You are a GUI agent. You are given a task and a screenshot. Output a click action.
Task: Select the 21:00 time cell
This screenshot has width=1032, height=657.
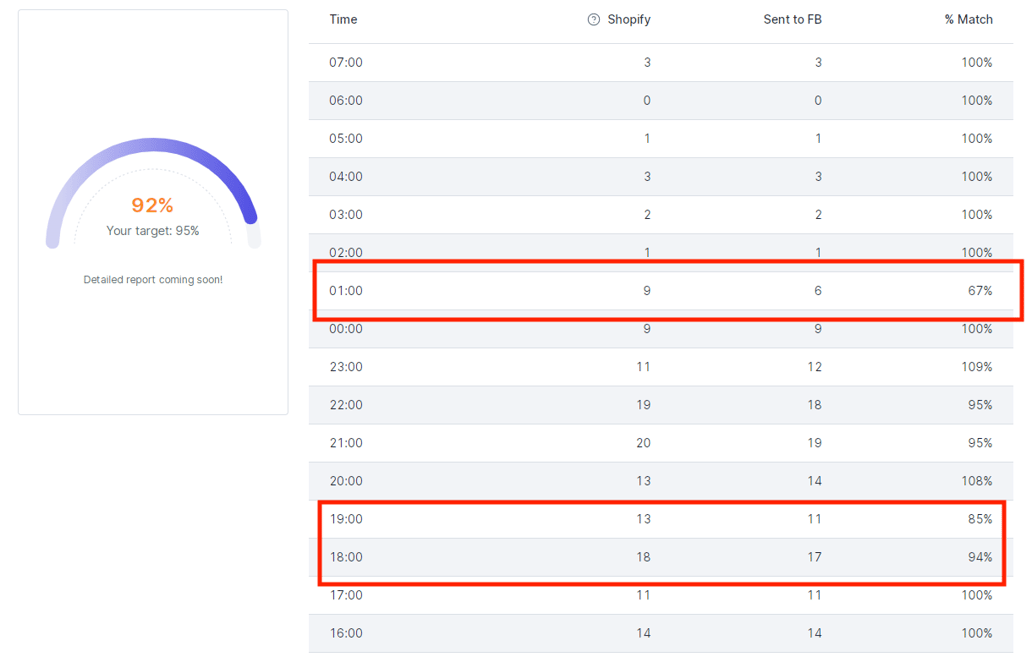(346, 443)
